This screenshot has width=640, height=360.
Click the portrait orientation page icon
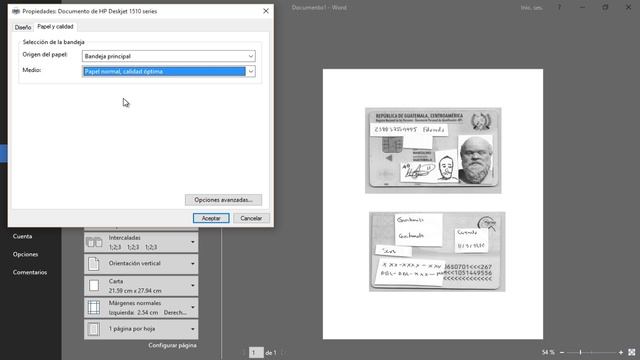click(93, 264)
